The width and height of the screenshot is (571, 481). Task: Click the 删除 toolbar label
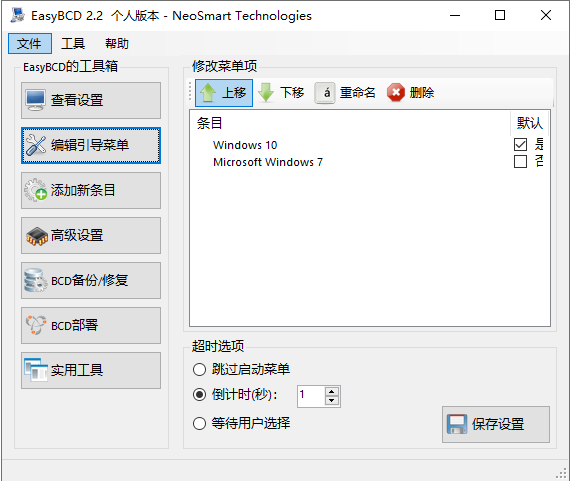tap(422, 92)
